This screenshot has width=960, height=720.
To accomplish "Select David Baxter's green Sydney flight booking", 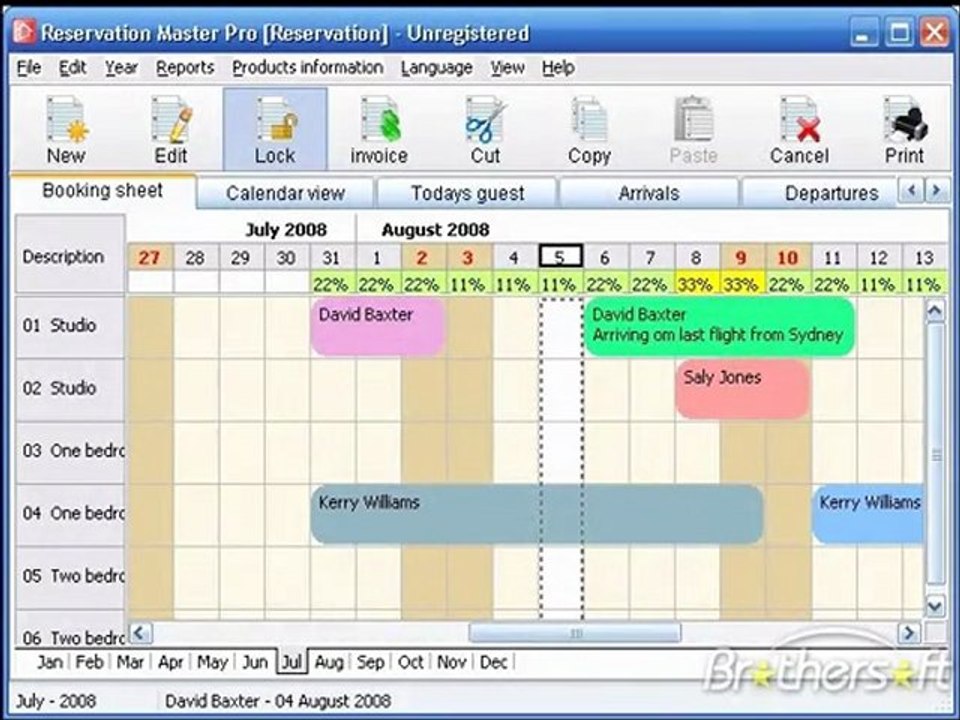I will (x=719, y=327).
